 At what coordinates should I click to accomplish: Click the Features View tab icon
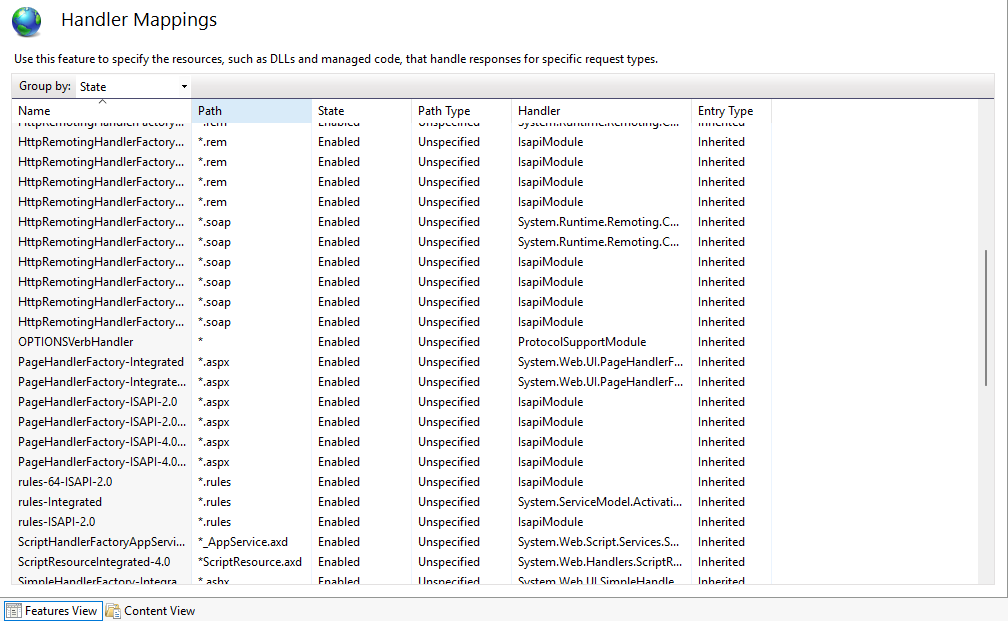[14, 611]
